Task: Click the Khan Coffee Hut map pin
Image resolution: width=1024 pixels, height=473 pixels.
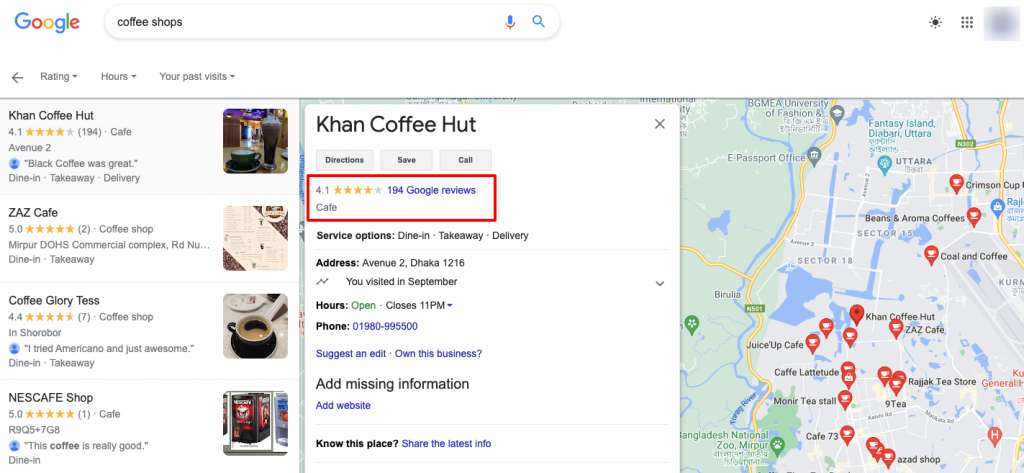Action: tap(857, 314)
